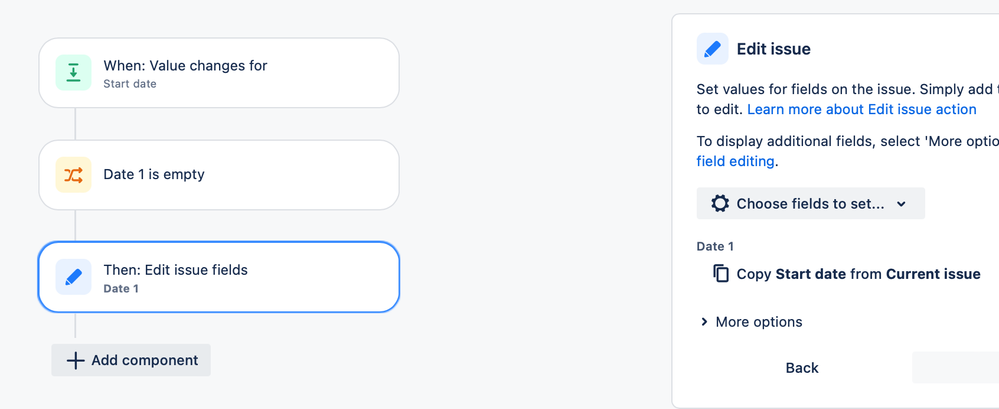Screen dimensions: 999x409
Task: Click the chevron beside More options
Action: [704, 322]
